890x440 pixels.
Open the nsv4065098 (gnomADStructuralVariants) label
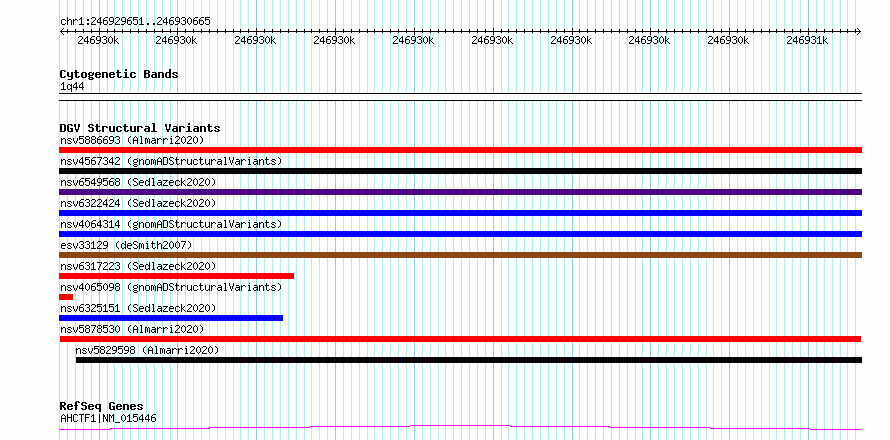[x=171, y=287]
